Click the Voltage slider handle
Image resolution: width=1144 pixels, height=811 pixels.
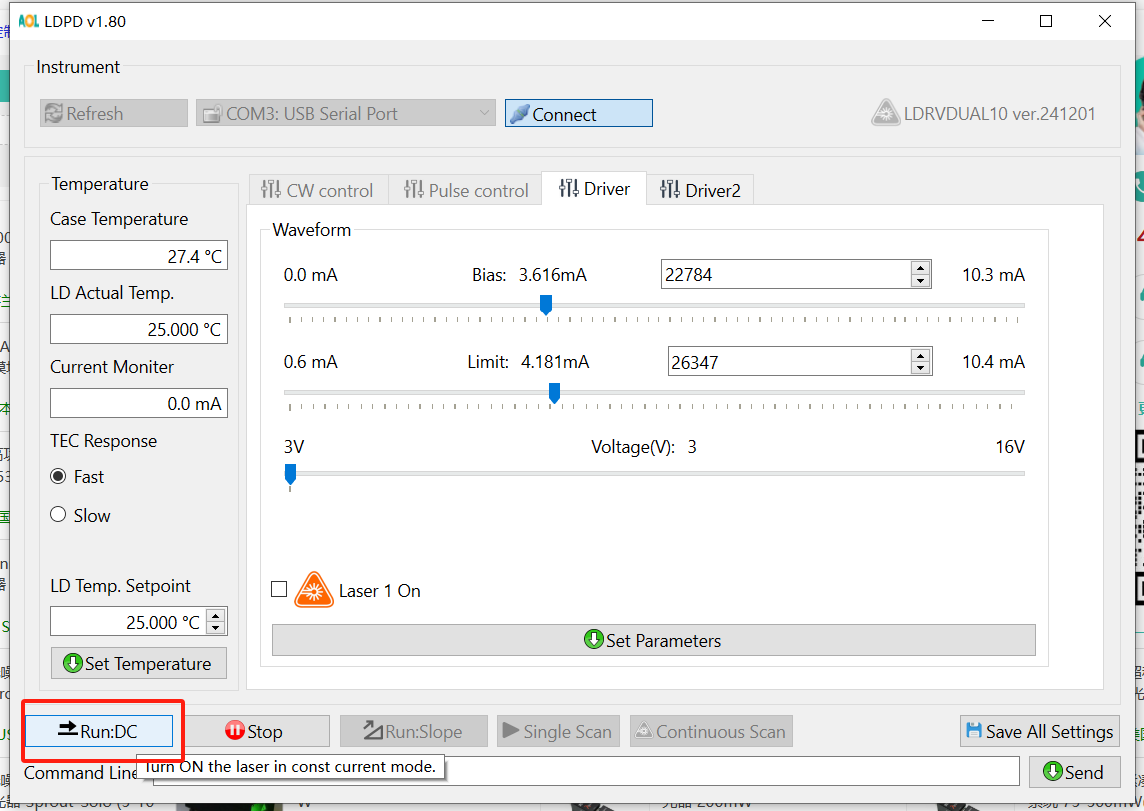290,472
